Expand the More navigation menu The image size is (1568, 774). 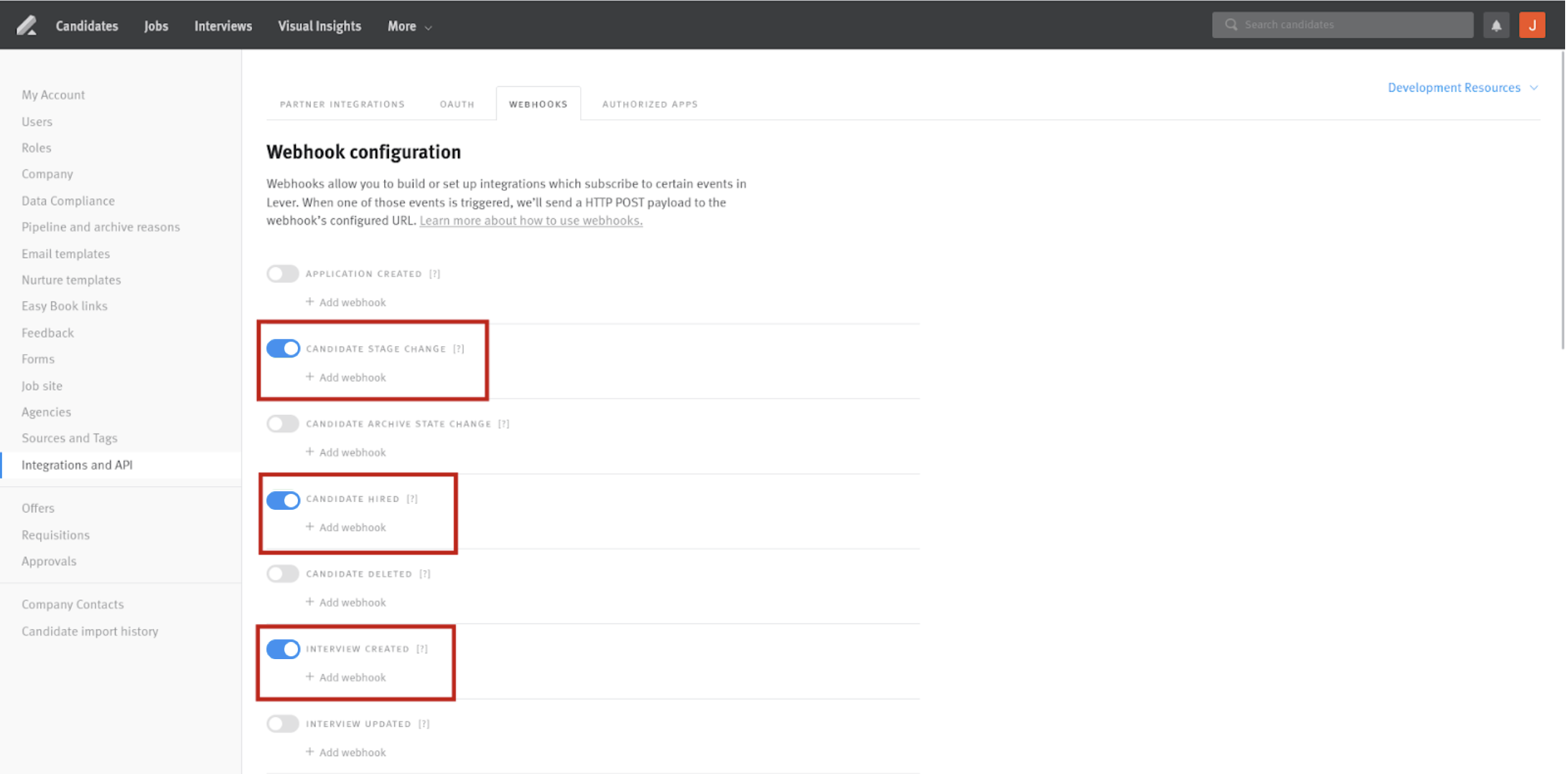pyautogui.click(x=408, y=26)
